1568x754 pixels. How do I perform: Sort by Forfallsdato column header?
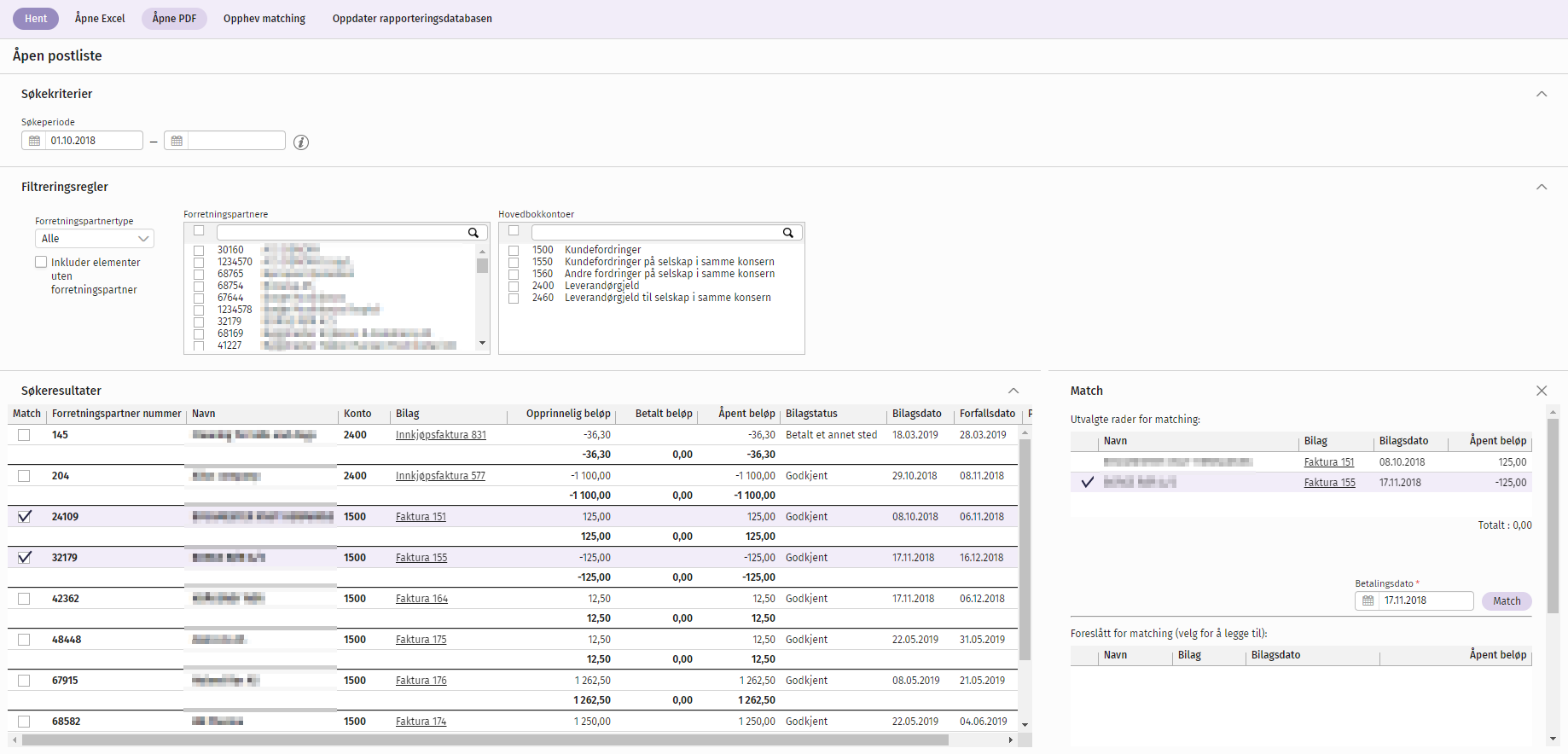click(987, 414)
